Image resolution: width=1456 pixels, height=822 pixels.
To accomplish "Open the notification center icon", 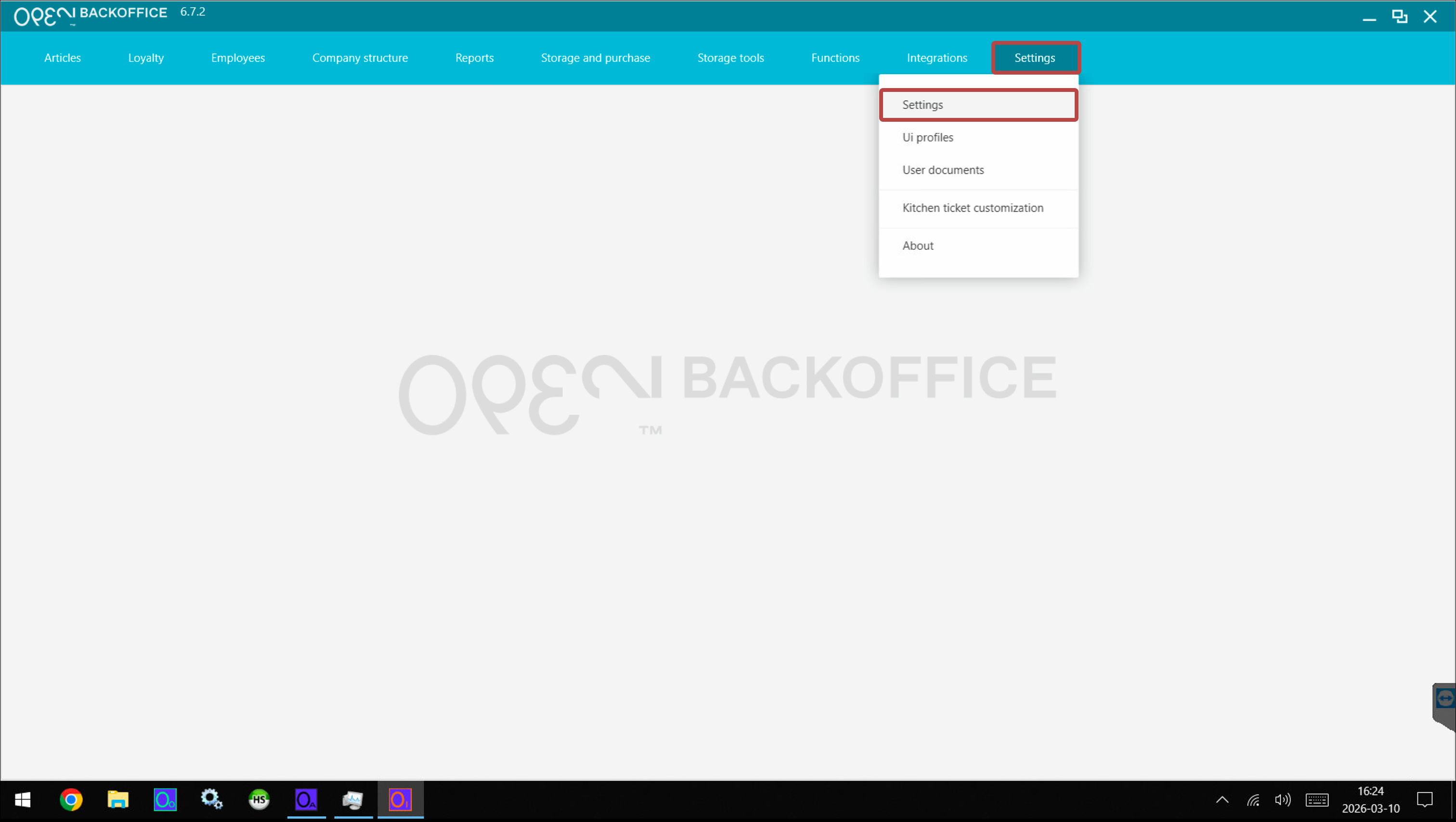I will pyautogui.click(x=1424, y=799).
